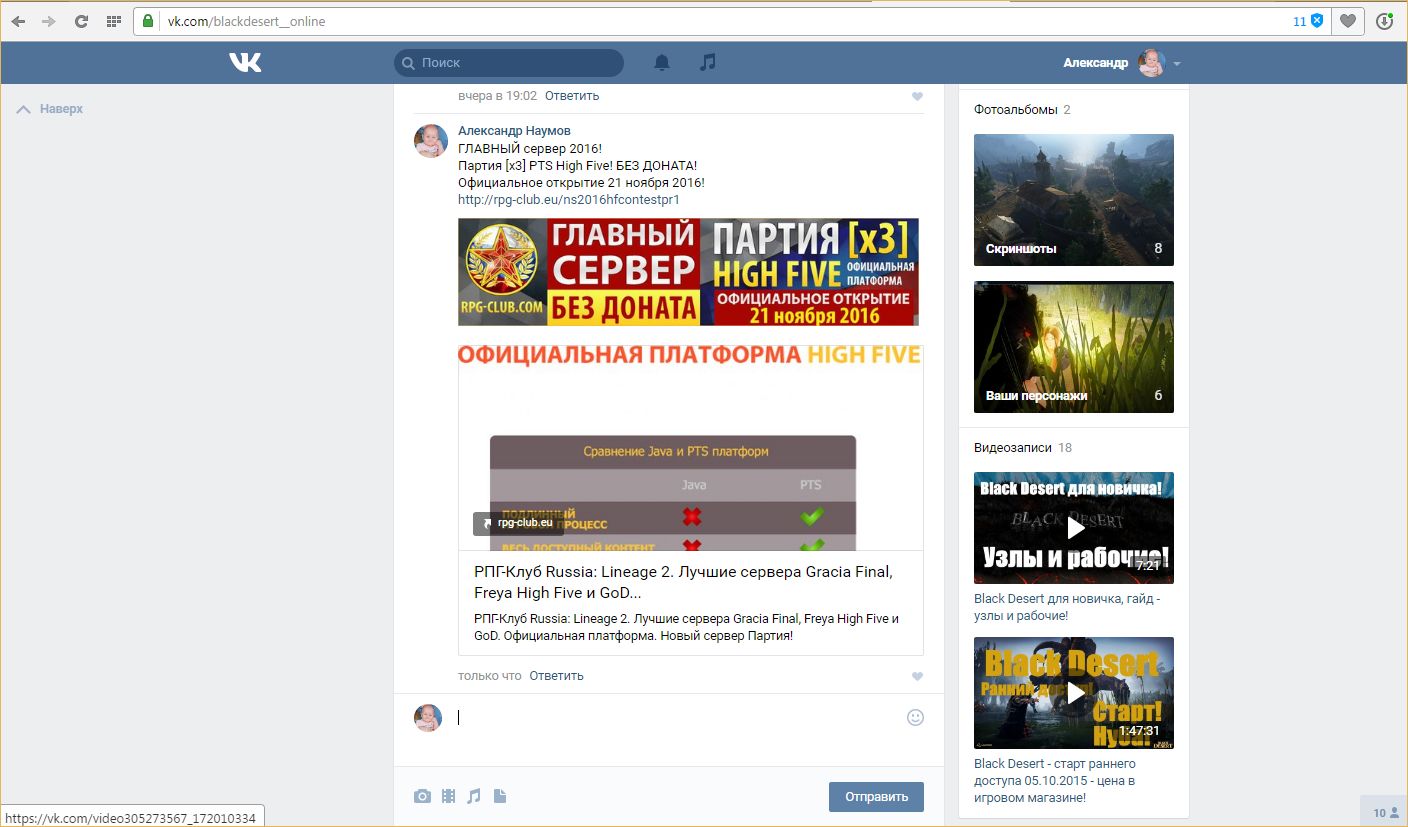Expand the Александр profile menu
The width and height of the screenshot is (1408, 827).
[x=1177, y=64]
